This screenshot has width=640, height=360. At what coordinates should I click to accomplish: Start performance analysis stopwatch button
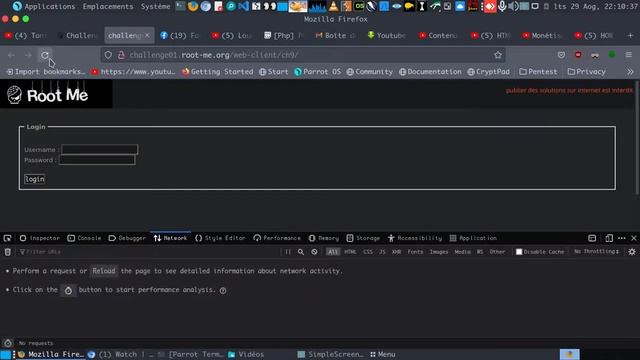[68, 290]
